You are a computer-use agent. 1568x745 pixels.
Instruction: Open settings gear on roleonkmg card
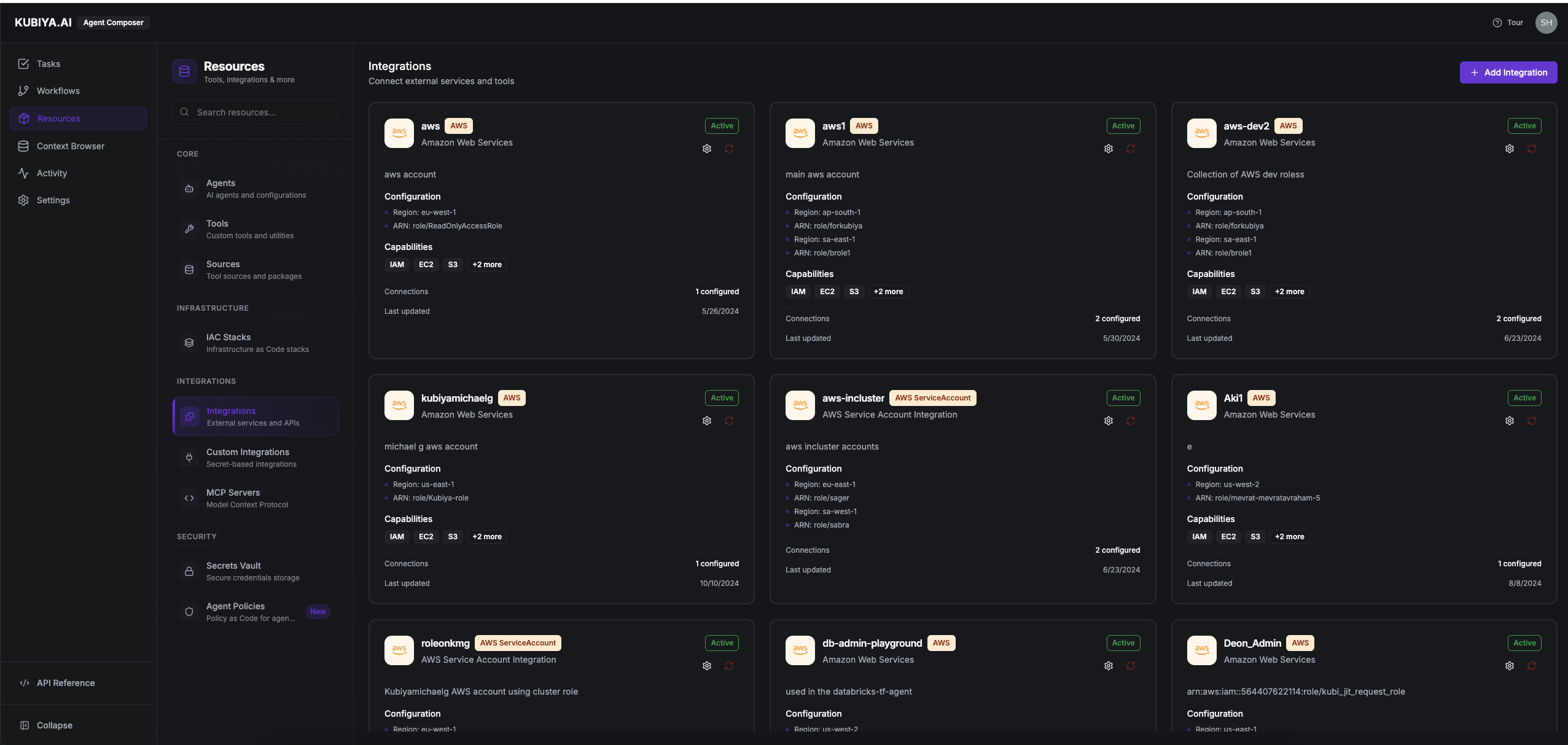point(707,666)
